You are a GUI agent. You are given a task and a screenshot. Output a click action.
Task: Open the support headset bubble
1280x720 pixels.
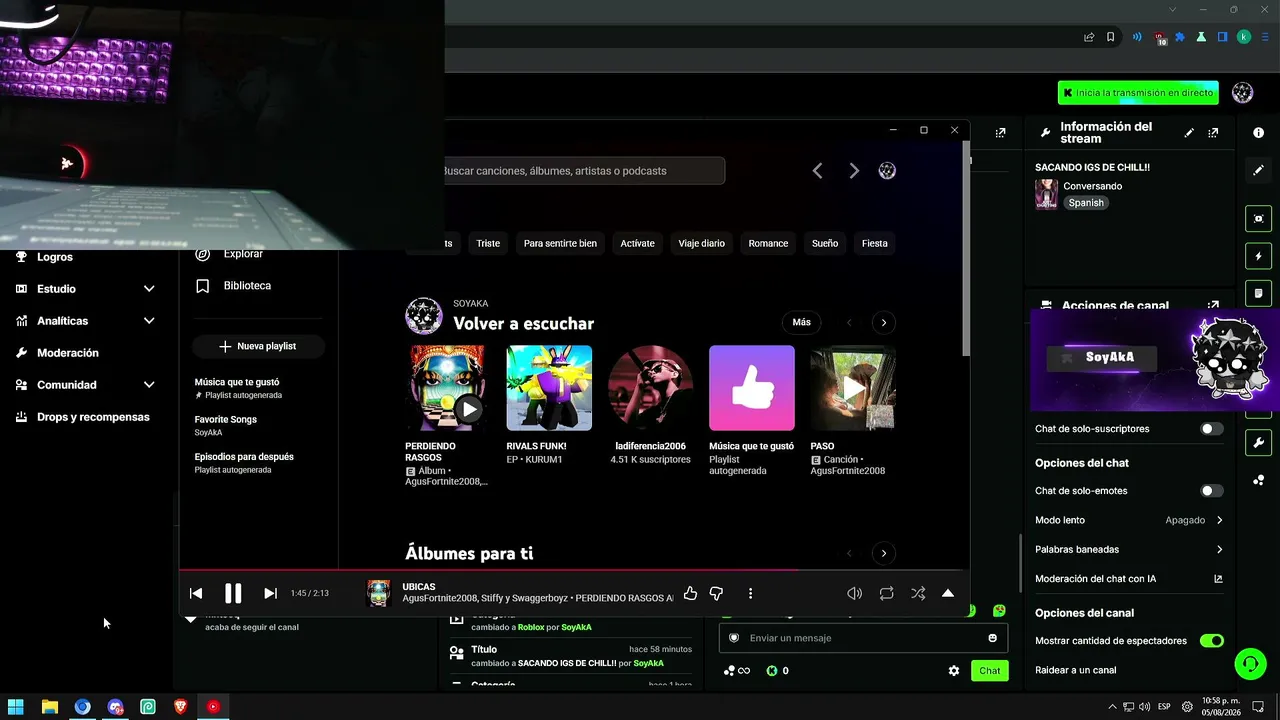pyautogui.click(x=1249, y=663)
